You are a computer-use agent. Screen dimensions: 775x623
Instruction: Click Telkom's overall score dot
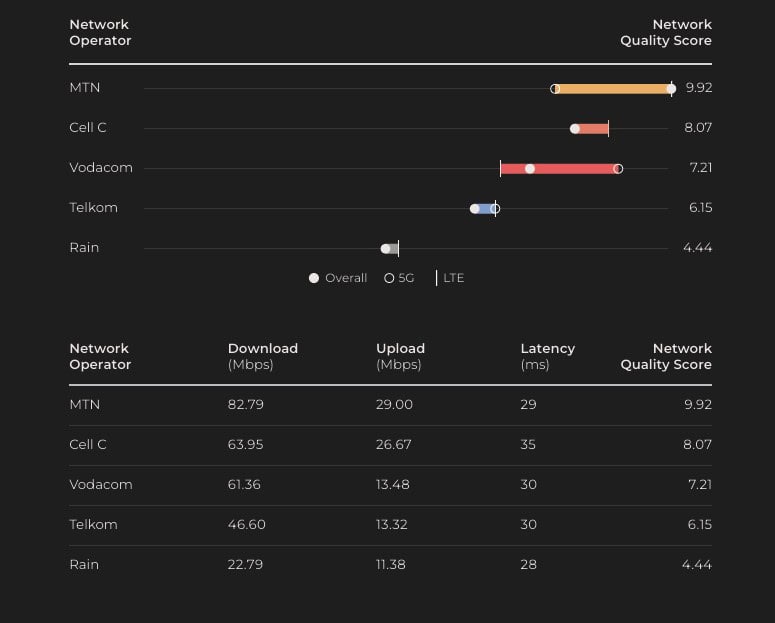pyautogui.click(x=475, y=209)
